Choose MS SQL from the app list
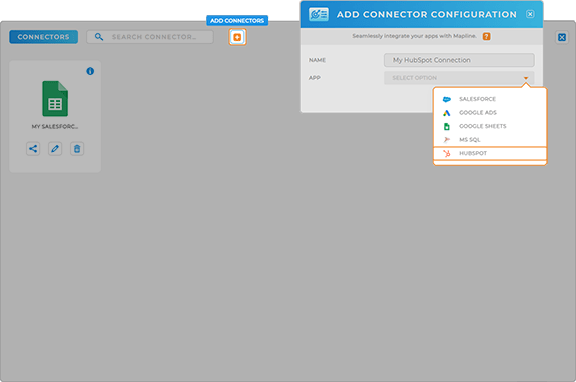This screenshot has height=382, width=576. 490,140
